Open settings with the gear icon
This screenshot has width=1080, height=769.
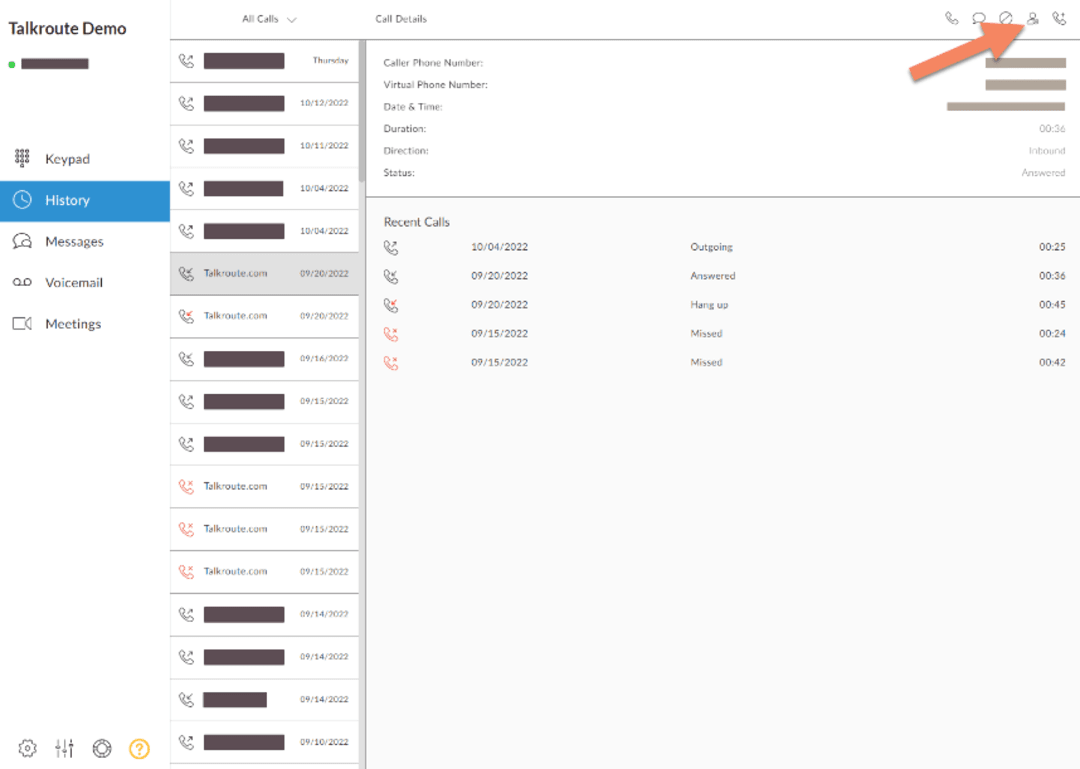(26, 747)
